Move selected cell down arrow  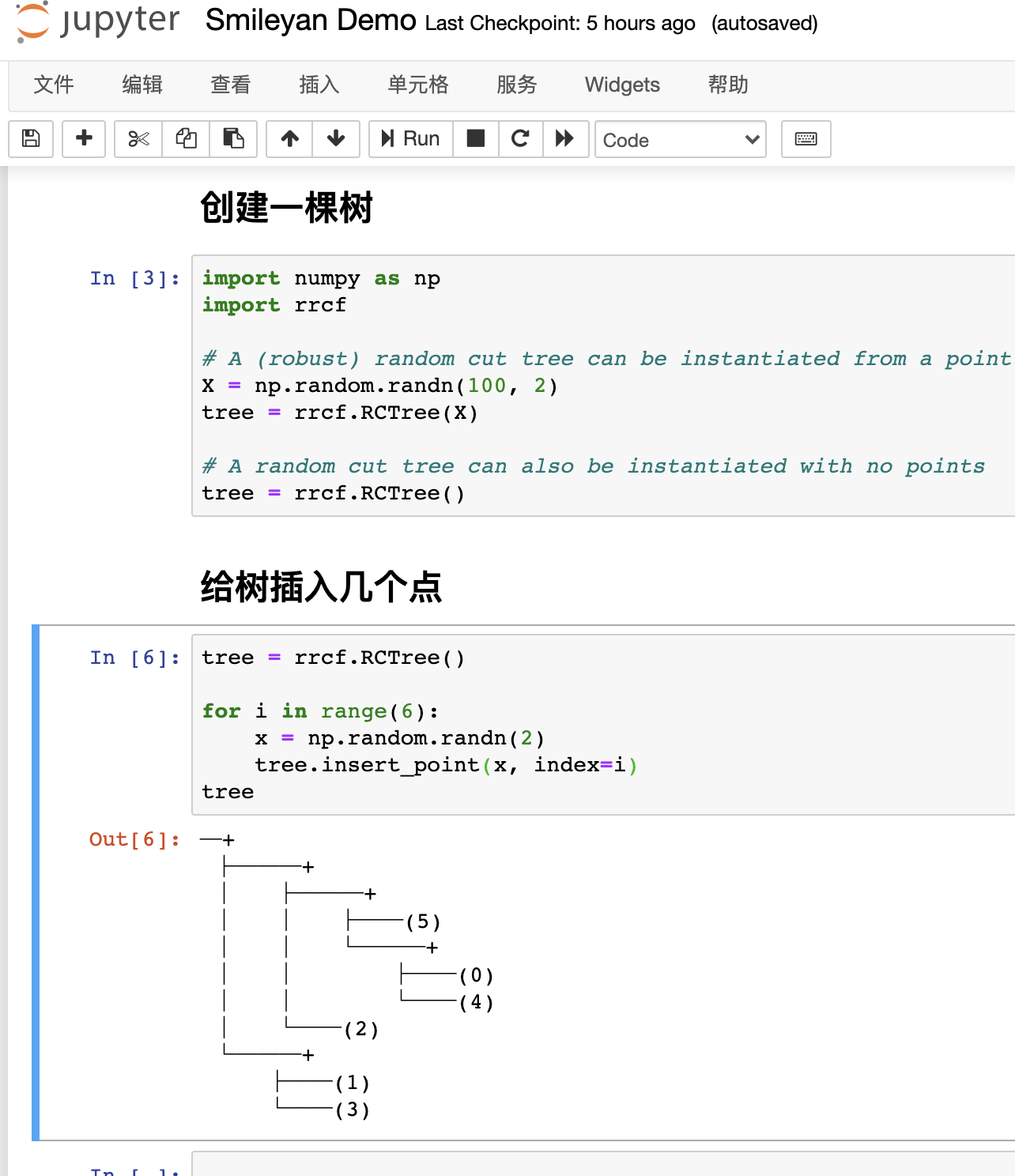336,139
